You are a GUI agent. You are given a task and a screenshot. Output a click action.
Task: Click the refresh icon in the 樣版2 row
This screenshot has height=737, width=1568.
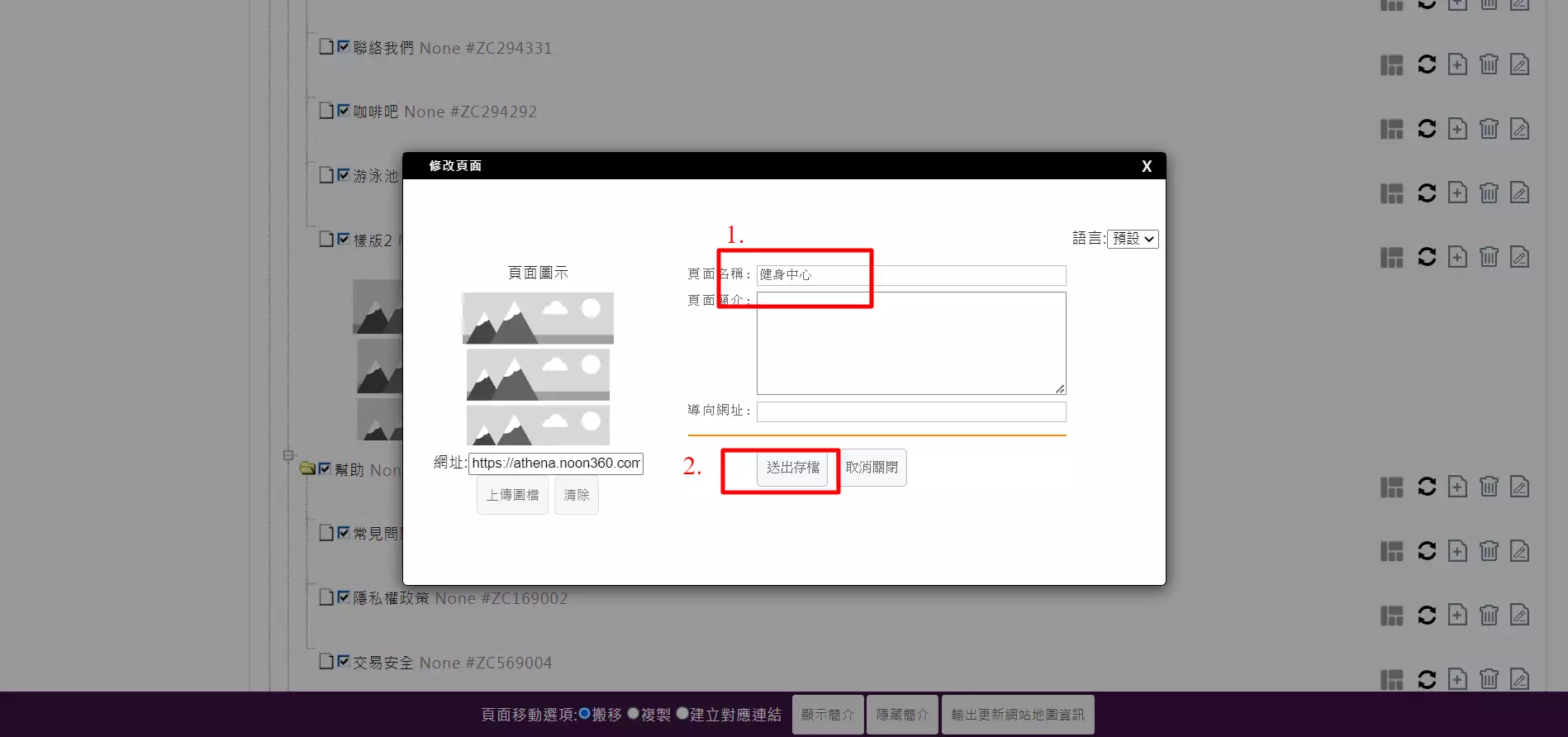coord(1427,257)
